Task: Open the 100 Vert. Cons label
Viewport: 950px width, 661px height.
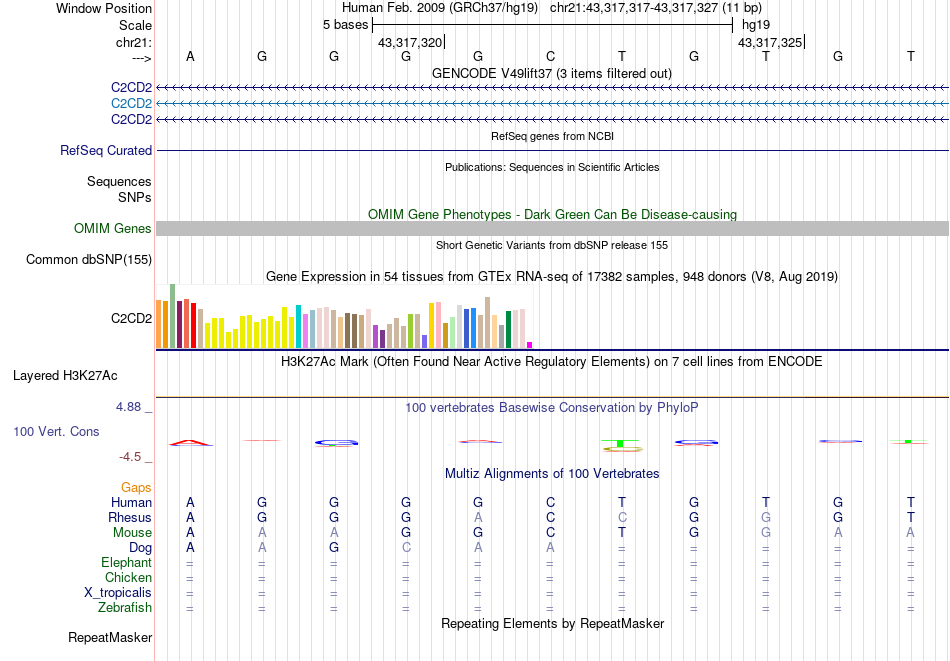Action: (x=56, y=431)
